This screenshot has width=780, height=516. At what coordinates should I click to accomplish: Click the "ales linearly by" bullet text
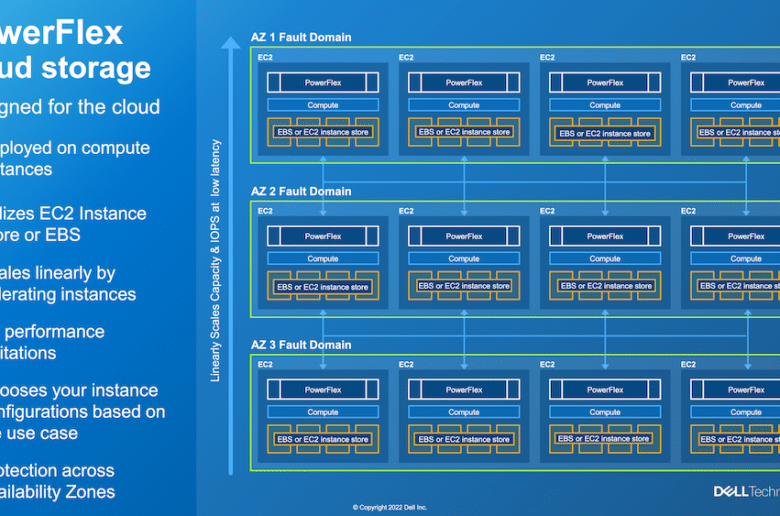[58, 273]
